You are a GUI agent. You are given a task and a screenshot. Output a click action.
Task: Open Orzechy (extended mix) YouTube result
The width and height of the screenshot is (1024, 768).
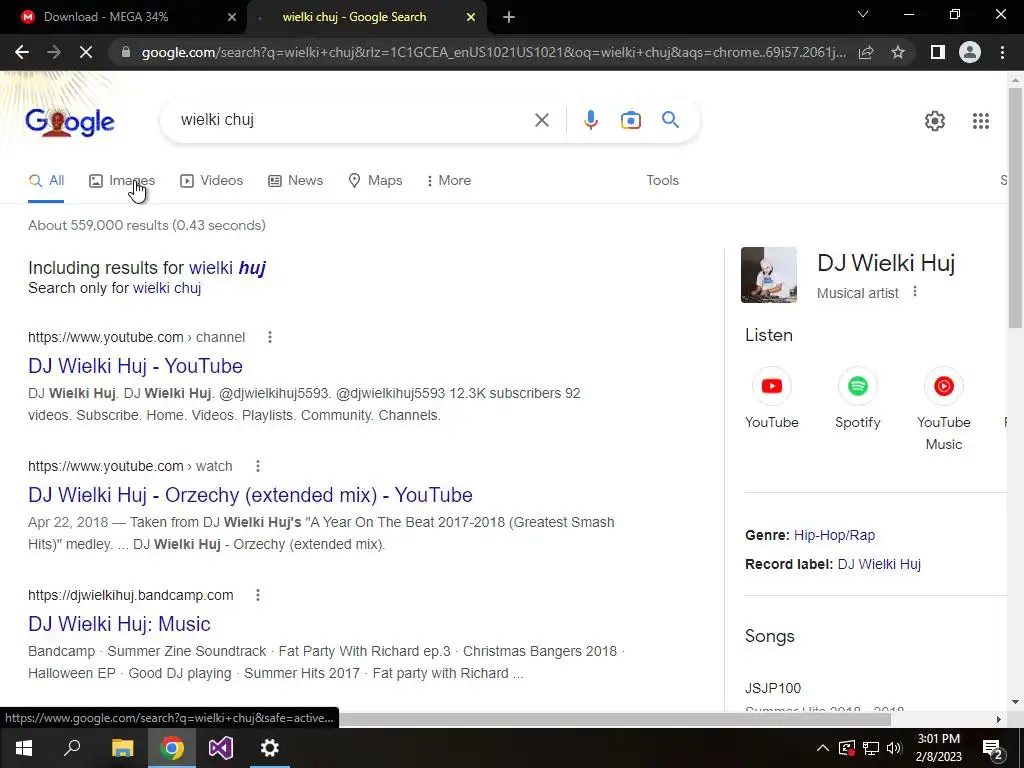pos(250,495)
